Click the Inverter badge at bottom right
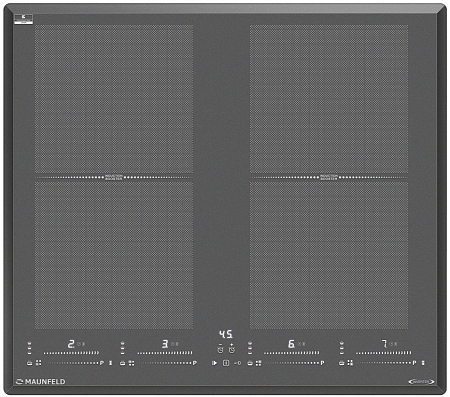Image resolution: width=450 pixels, height=397 pixels. tap(421, 382)
